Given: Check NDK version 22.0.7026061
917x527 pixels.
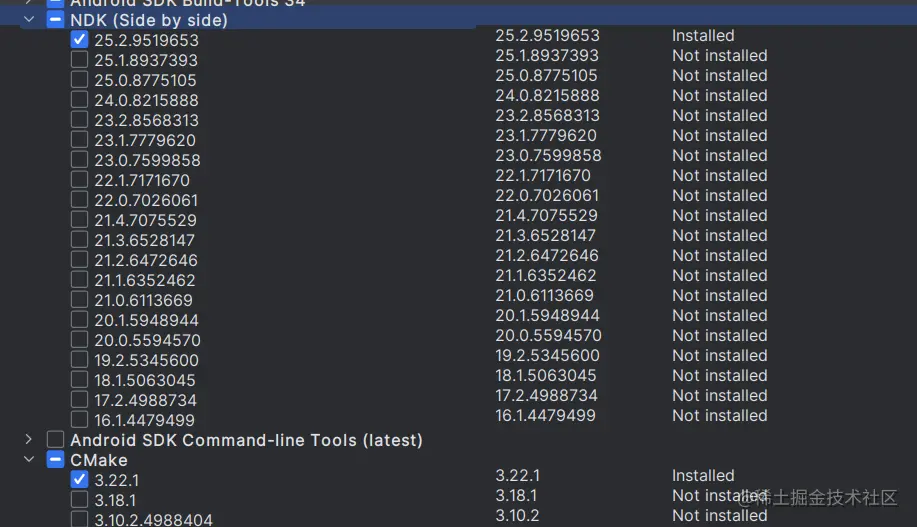Looking at the screenshot, I should (80, 199).
